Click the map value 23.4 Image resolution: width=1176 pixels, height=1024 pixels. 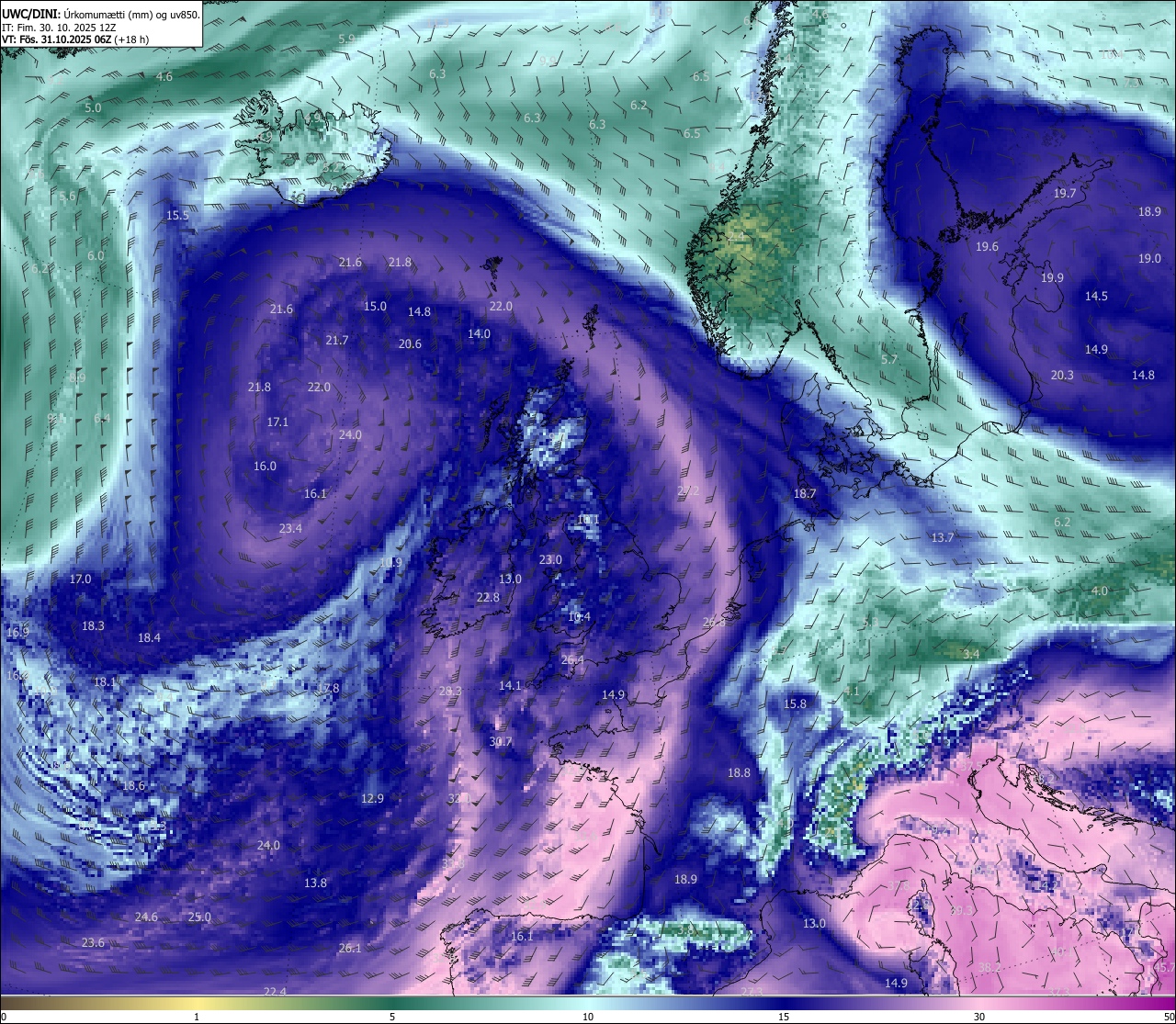point(290,529)
